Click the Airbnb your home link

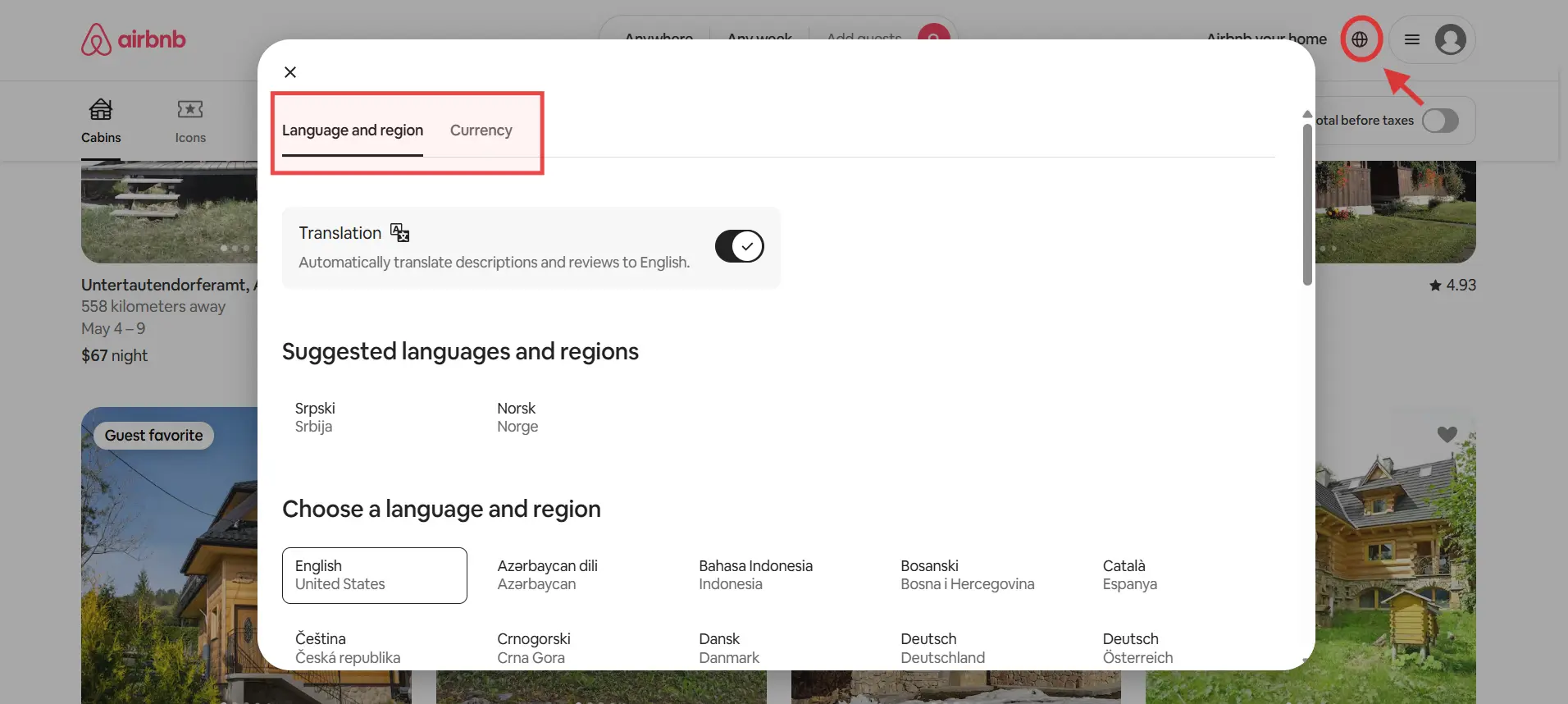(1266, 39)
